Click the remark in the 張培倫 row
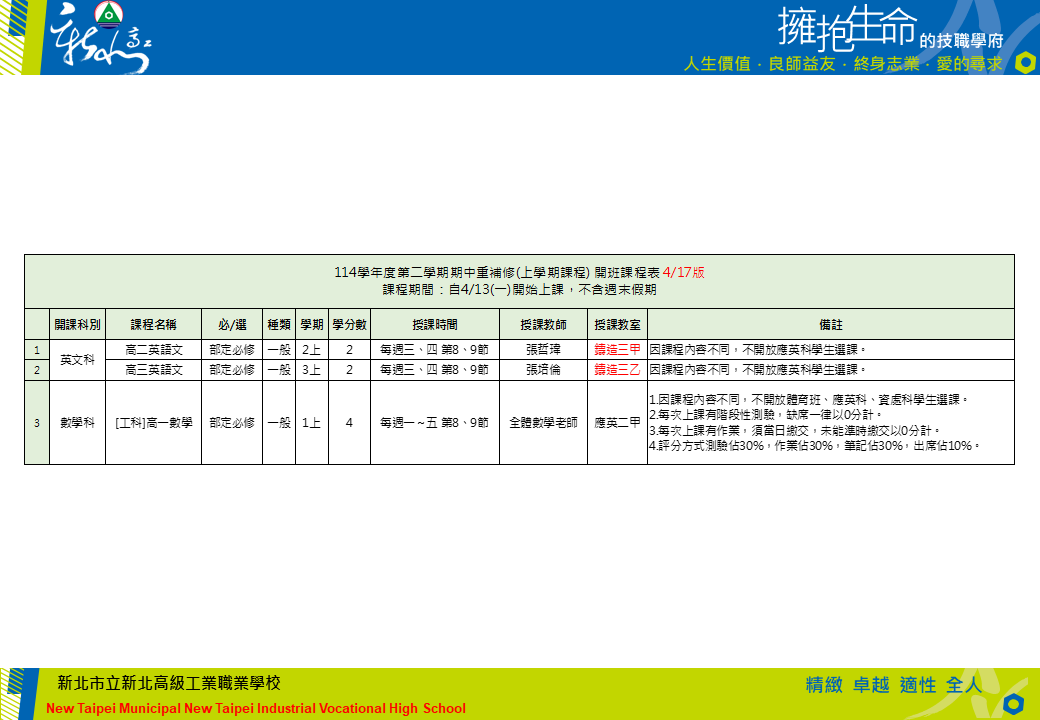The height and width of the screenshot is (720, 1040). pyautogui.click(x=830, y=370)
